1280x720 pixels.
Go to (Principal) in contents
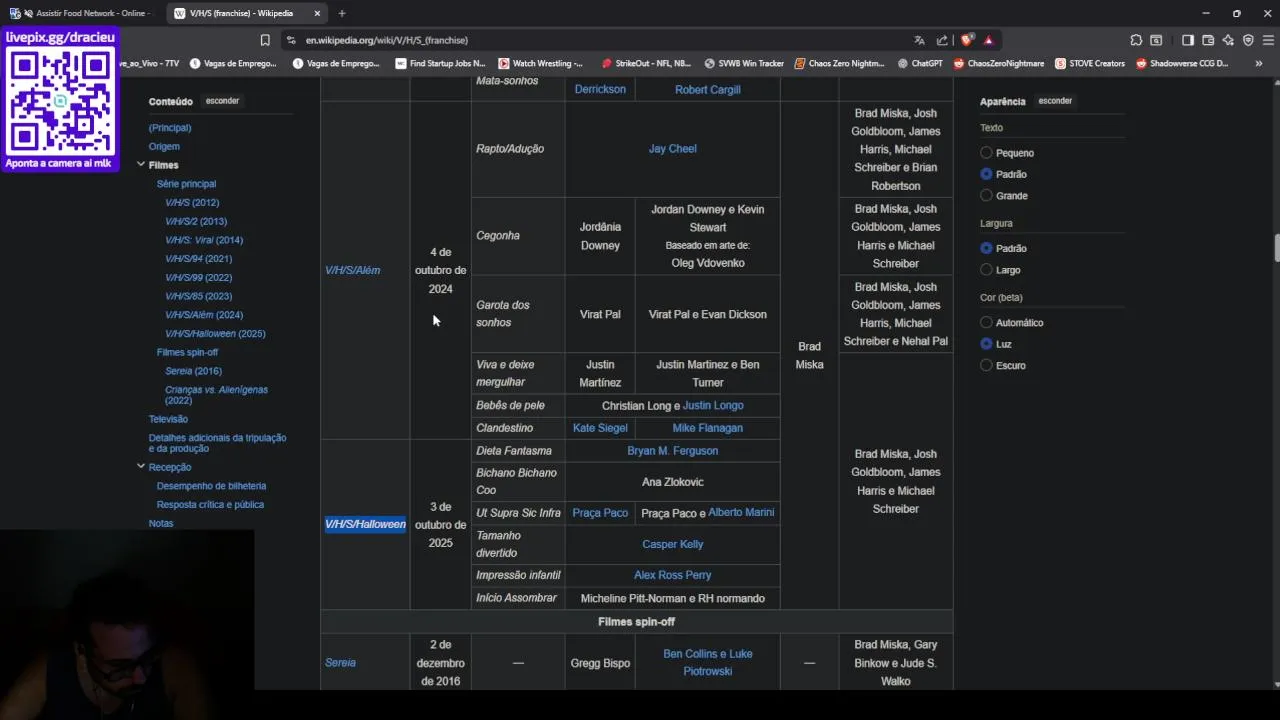coord(170,128)
